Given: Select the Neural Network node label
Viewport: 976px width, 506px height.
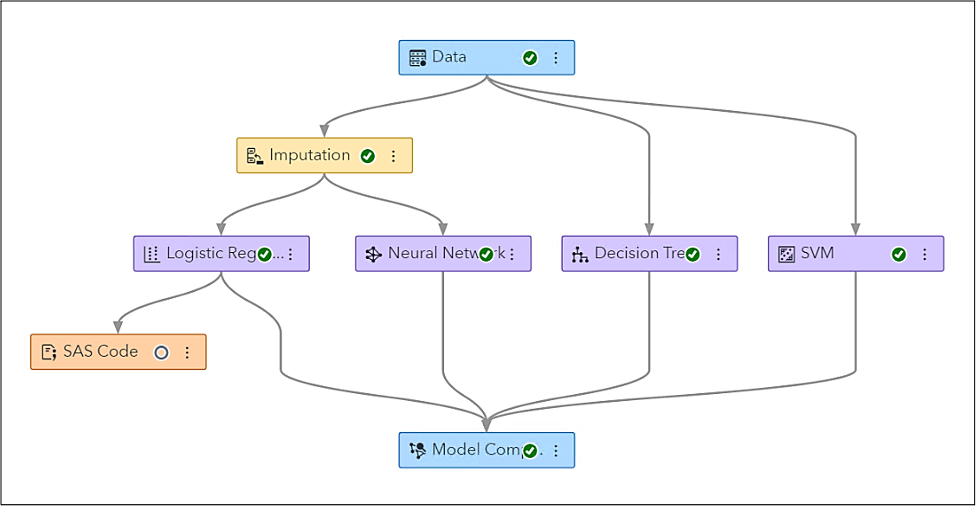Looking at the screenshot, I should (x=432, y=253).
